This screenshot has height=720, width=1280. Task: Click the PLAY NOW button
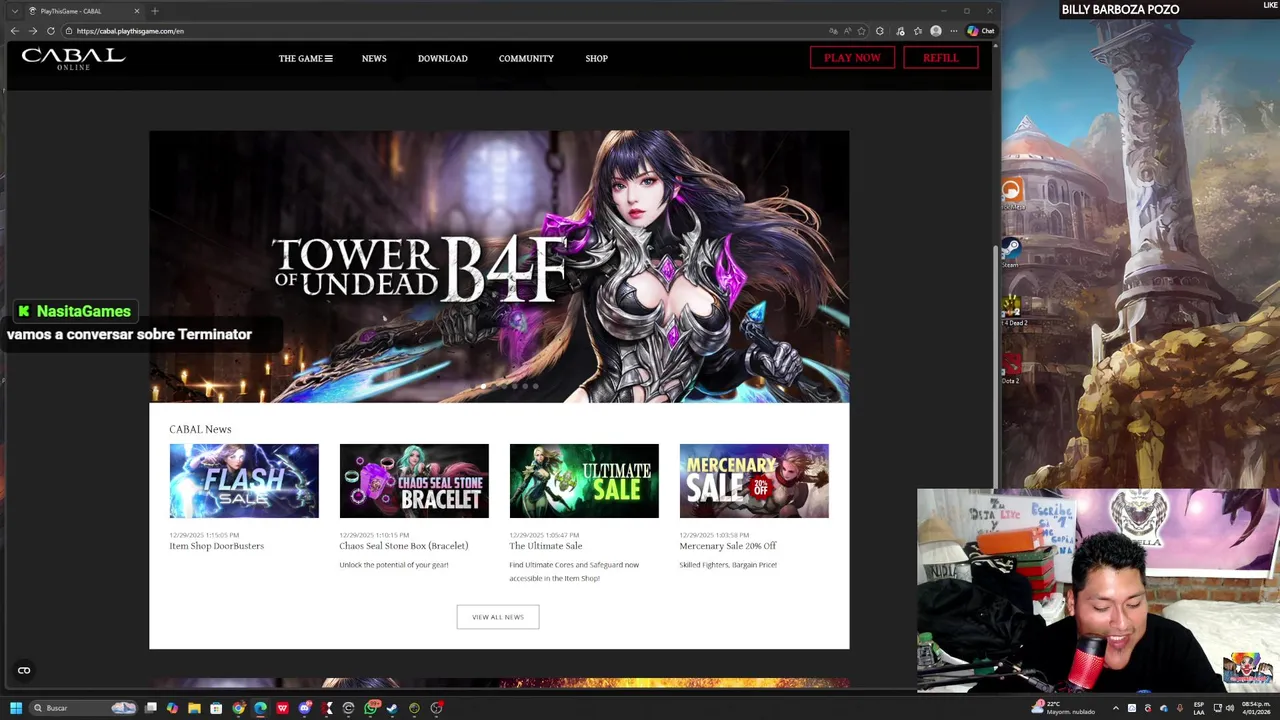click(852, 58)
